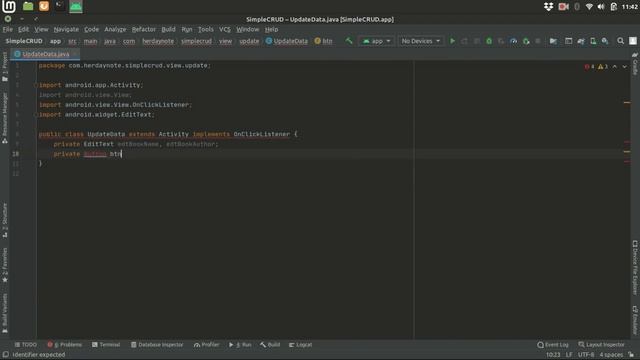640x360 pixels.
Task: Open the Build menu
Action: pos(168,29)
